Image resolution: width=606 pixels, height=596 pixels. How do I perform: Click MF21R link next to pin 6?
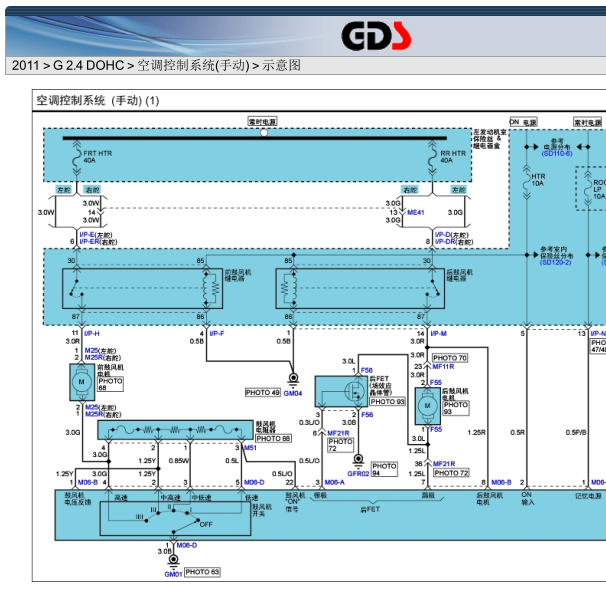coord(338,433)
